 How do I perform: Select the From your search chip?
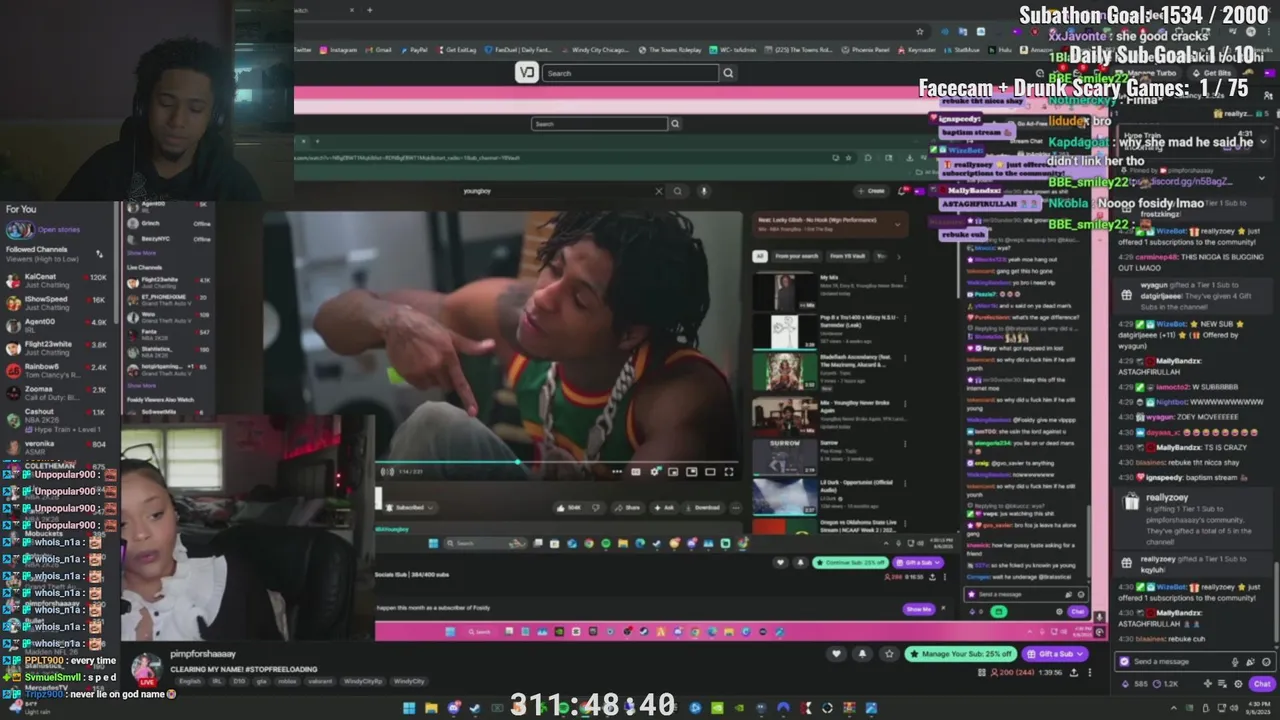[x=796, y=256]
